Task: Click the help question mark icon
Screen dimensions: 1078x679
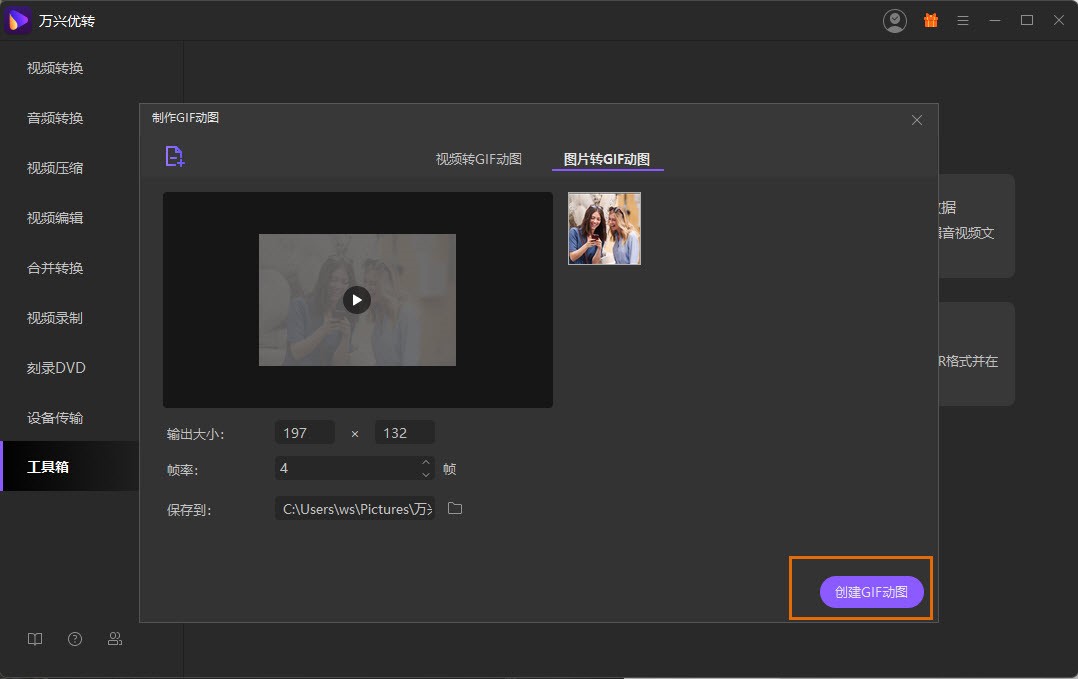Action: (x=75, y=639)
